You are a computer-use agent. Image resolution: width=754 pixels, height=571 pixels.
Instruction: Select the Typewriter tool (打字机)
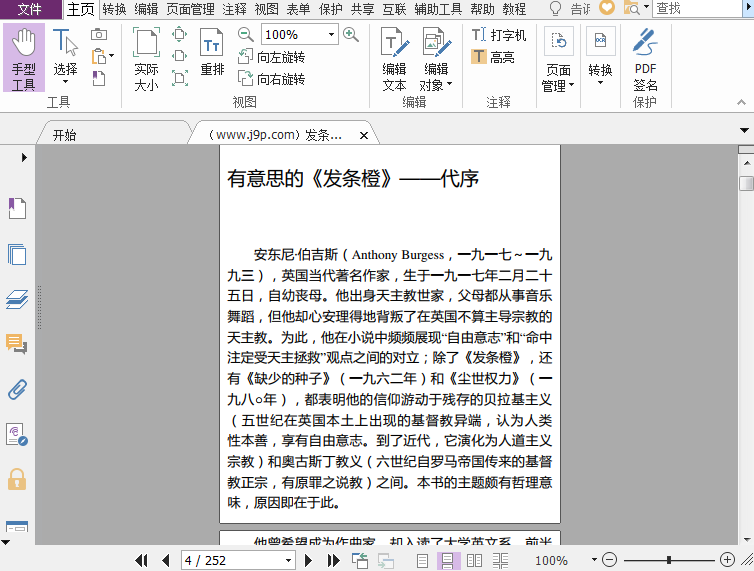499,35
